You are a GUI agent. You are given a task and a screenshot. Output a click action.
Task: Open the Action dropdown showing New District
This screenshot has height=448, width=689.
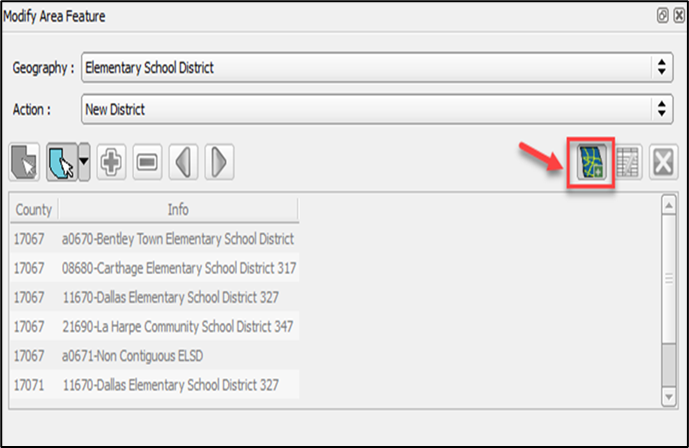point(377,109)
